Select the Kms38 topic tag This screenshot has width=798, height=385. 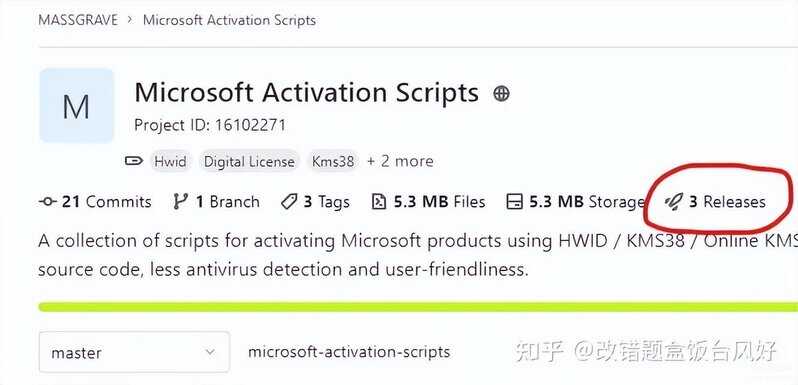[332, 161]
